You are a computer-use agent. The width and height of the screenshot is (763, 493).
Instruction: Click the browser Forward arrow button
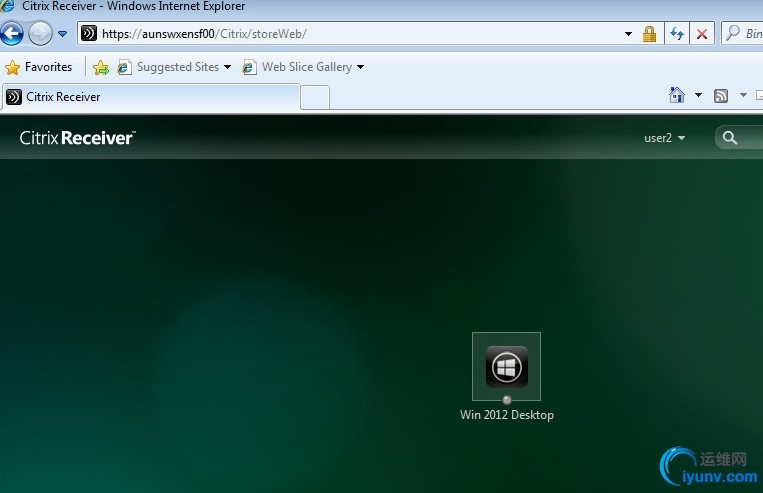coord(40,34)
